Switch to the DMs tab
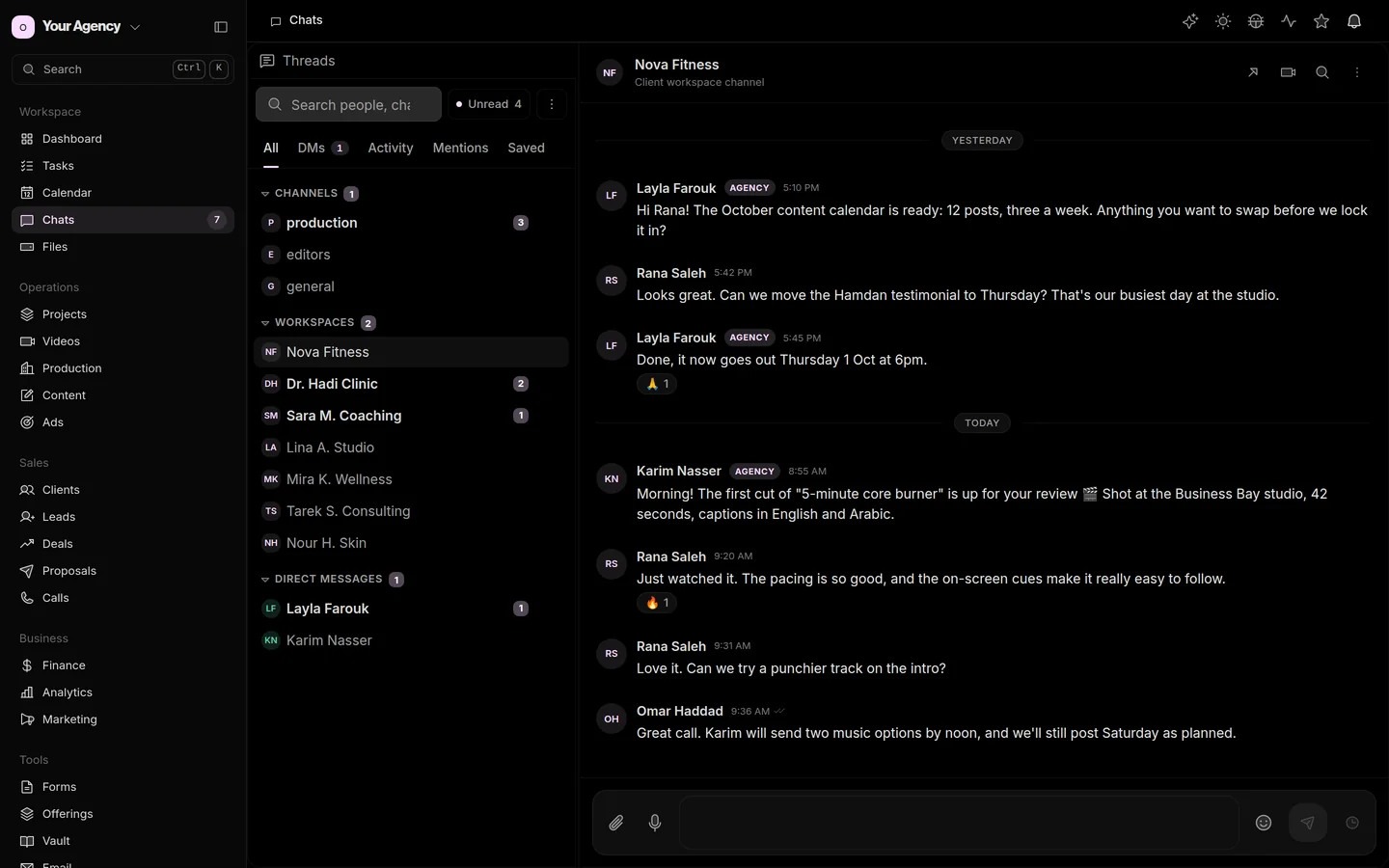This screenshot has width=1389, height=868. point(322,148)
